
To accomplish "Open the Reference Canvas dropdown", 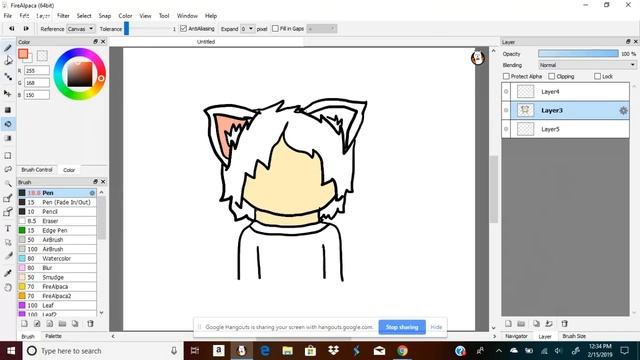I will [x=81, y=29].
